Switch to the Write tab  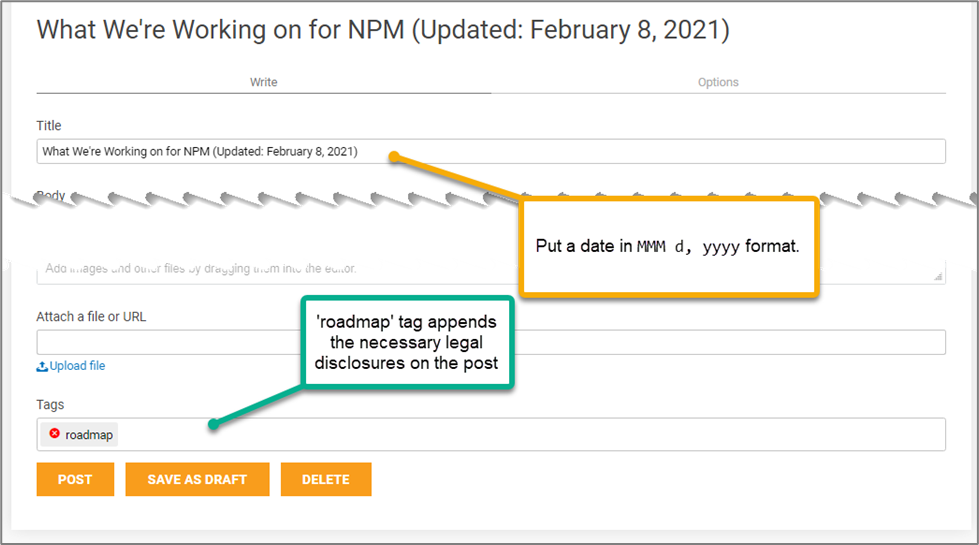[x=263, y=82]
